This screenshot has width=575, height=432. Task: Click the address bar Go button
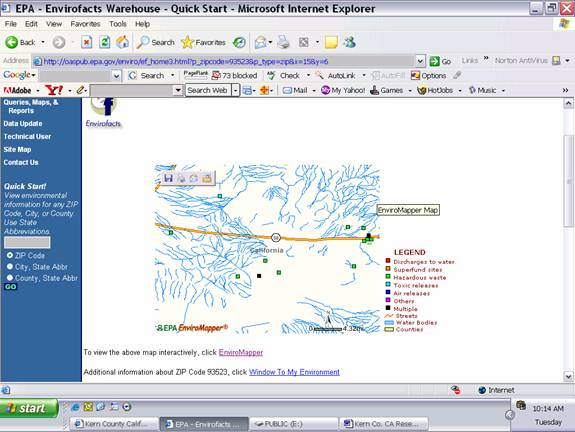click(x=440, y=61)
